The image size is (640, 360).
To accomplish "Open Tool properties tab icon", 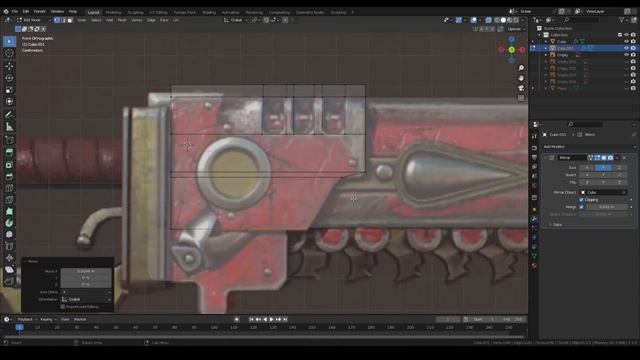I will click(x=534, y=137).
